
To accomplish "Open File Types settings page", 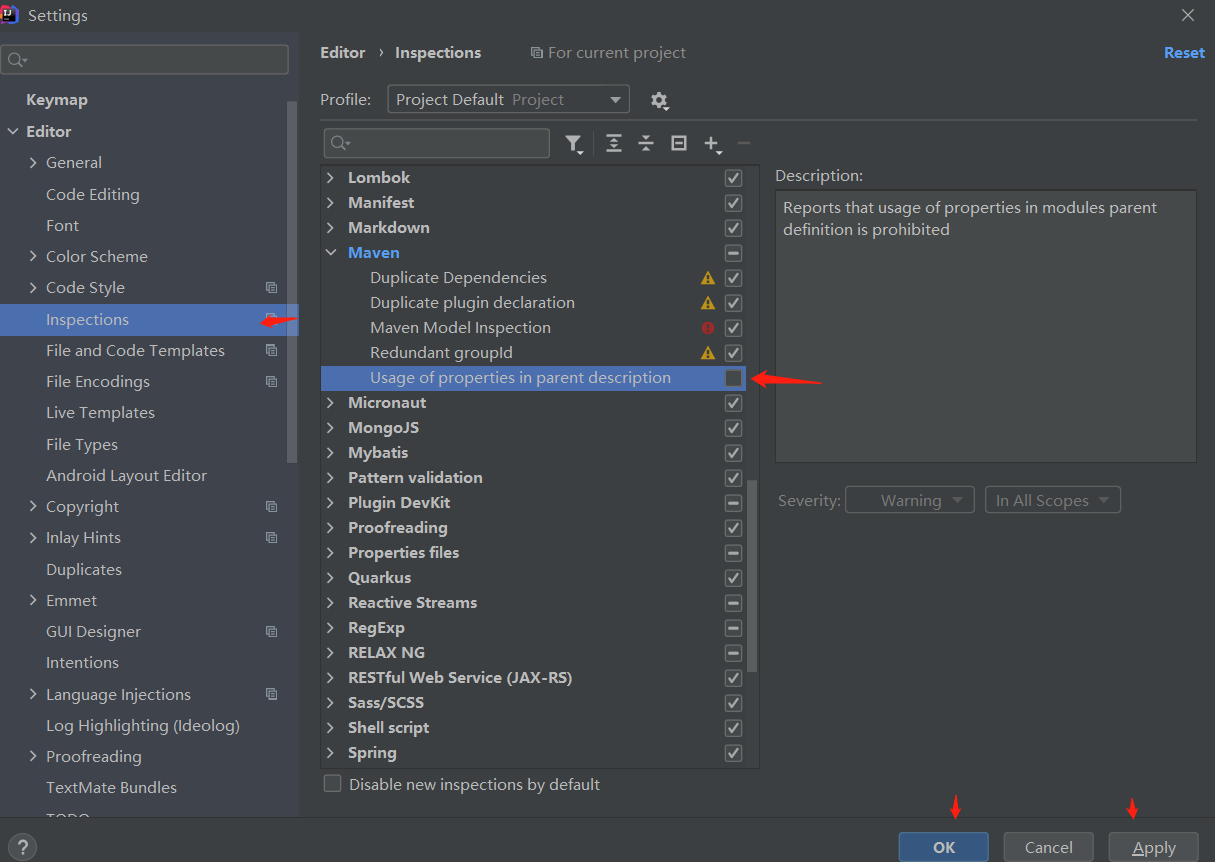I will (82, 444).
